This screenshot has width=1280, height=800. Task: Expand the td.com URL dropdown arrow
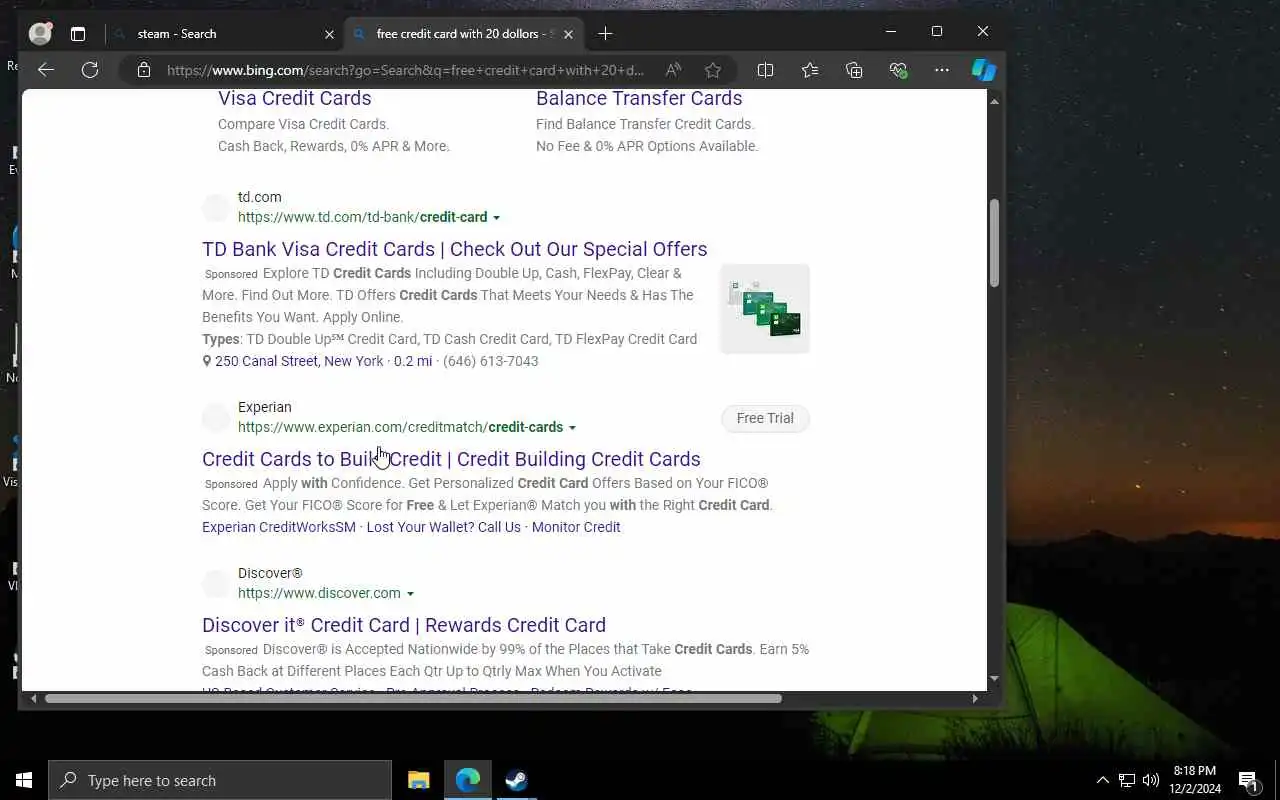[496, 218]
